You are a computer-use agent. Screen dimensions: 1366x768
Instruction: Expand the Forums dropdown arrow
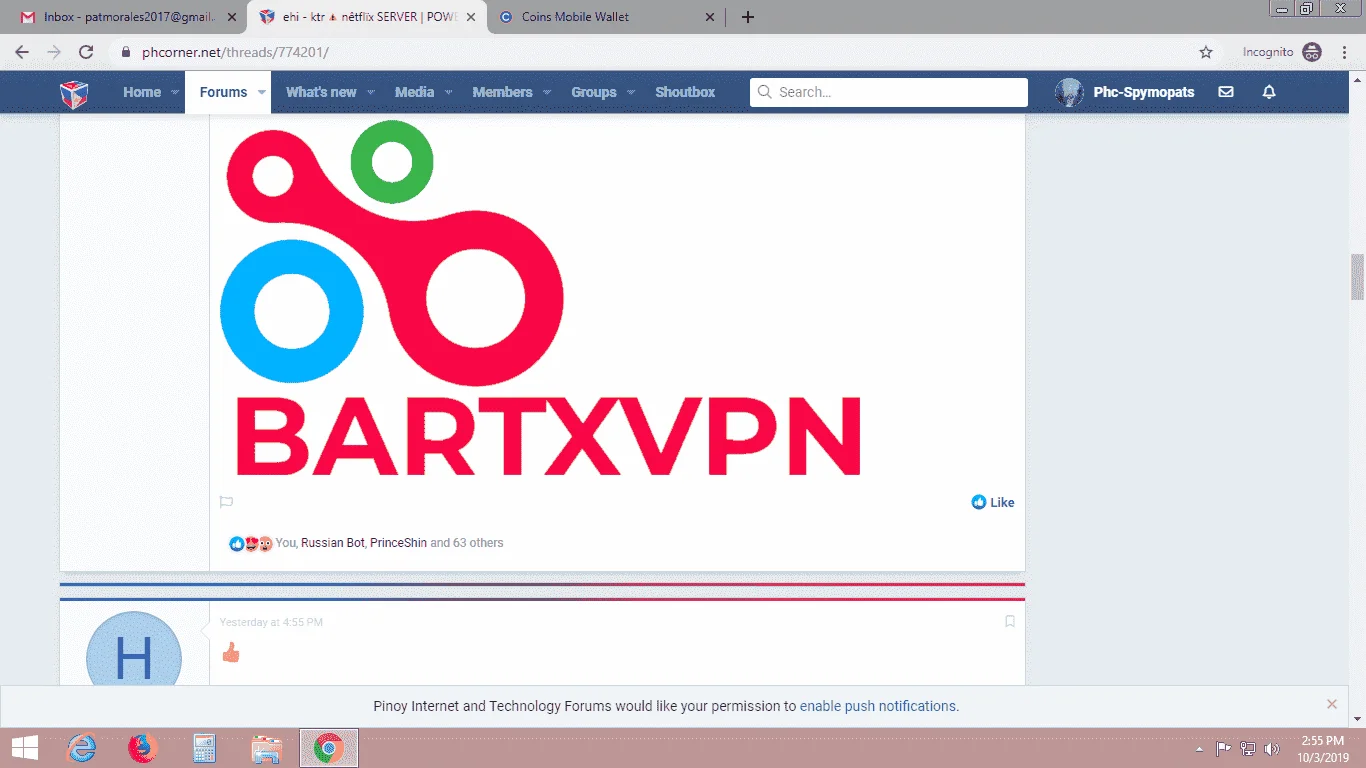click(x=262, y=92)
